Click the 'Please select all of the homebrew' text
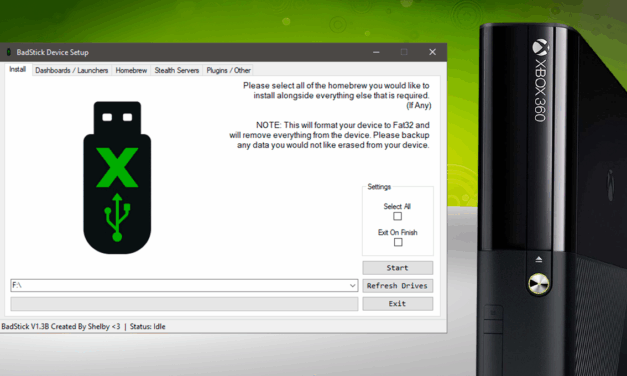The height and width of the screenshot is (376, 627). pos(337,95)
